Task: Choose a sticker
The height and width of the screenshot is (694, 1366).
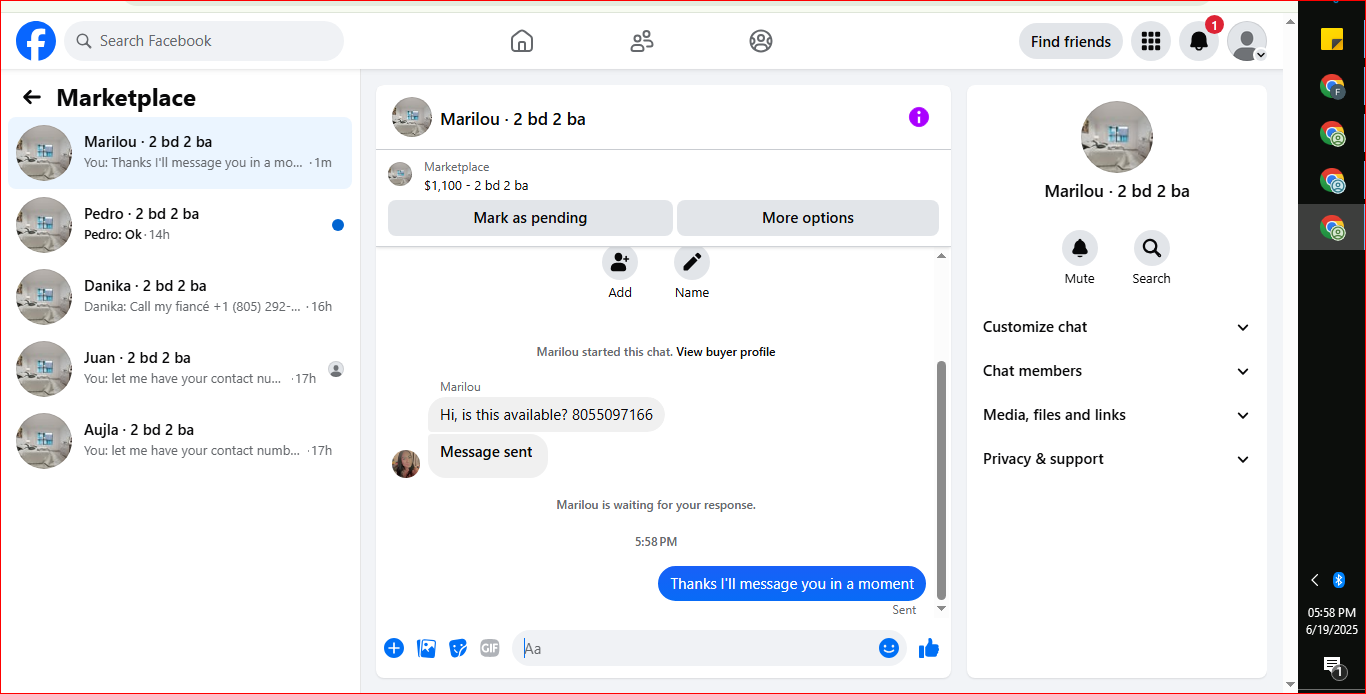Action: click(458, 648)
